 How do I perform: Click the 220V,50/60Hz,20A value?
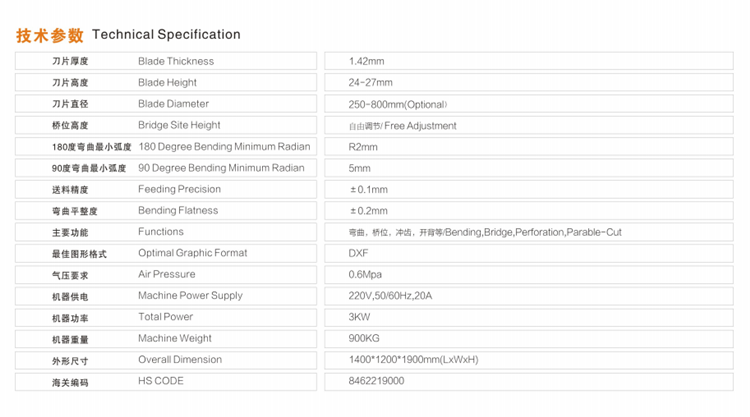pos(390,296)
